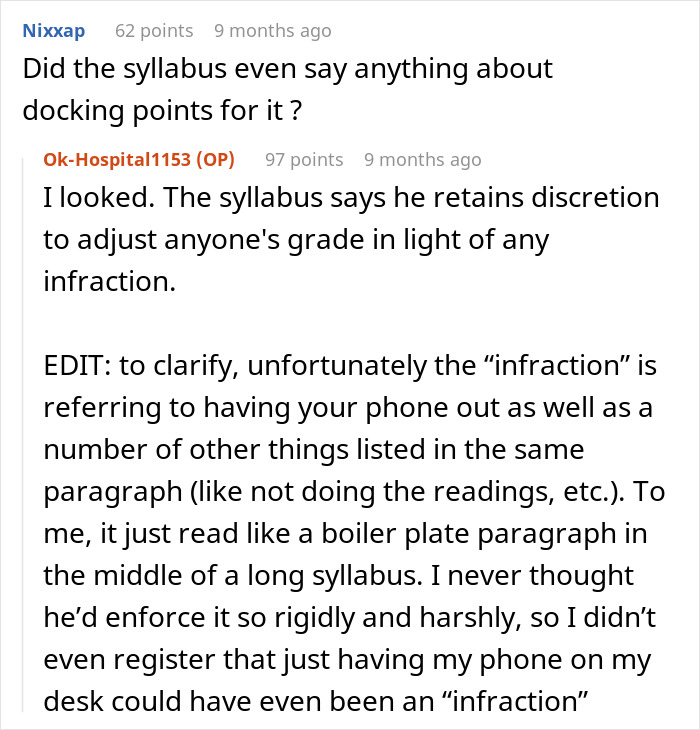Click the (OP) tag beside the username

(x=214, y=160)
